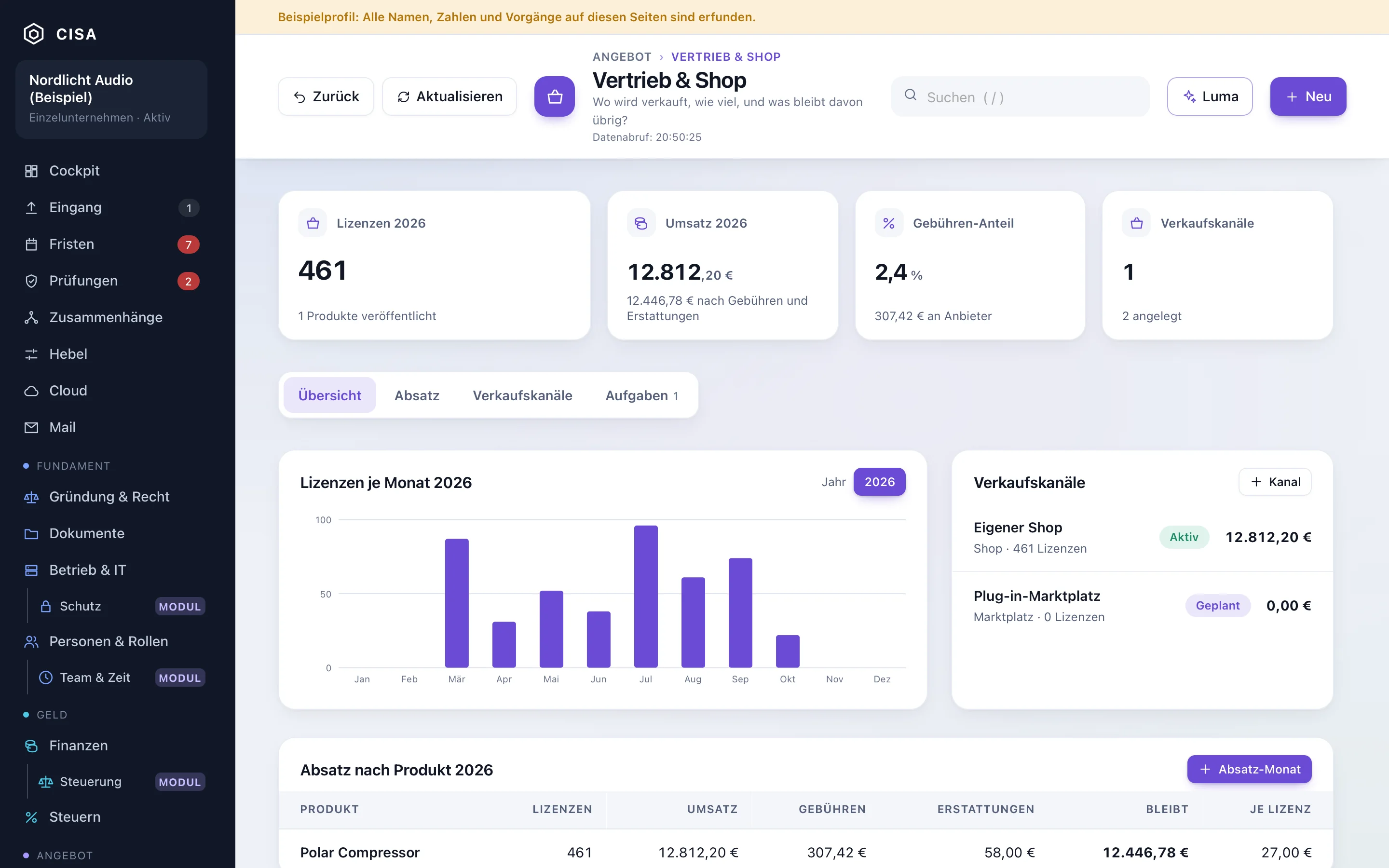Add an Absatz-Monat entry
Viewport: 1389px width, 868px height.
tap(1249, 769)
